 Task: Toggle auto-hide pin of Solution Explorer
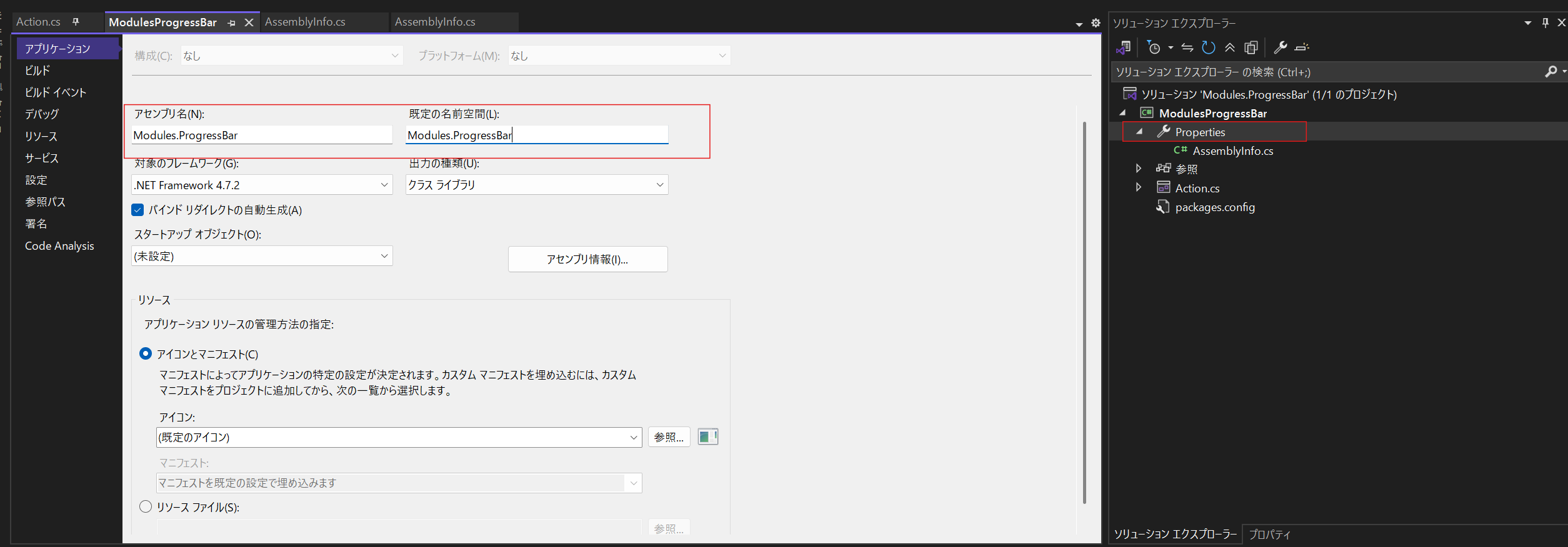1546,23
